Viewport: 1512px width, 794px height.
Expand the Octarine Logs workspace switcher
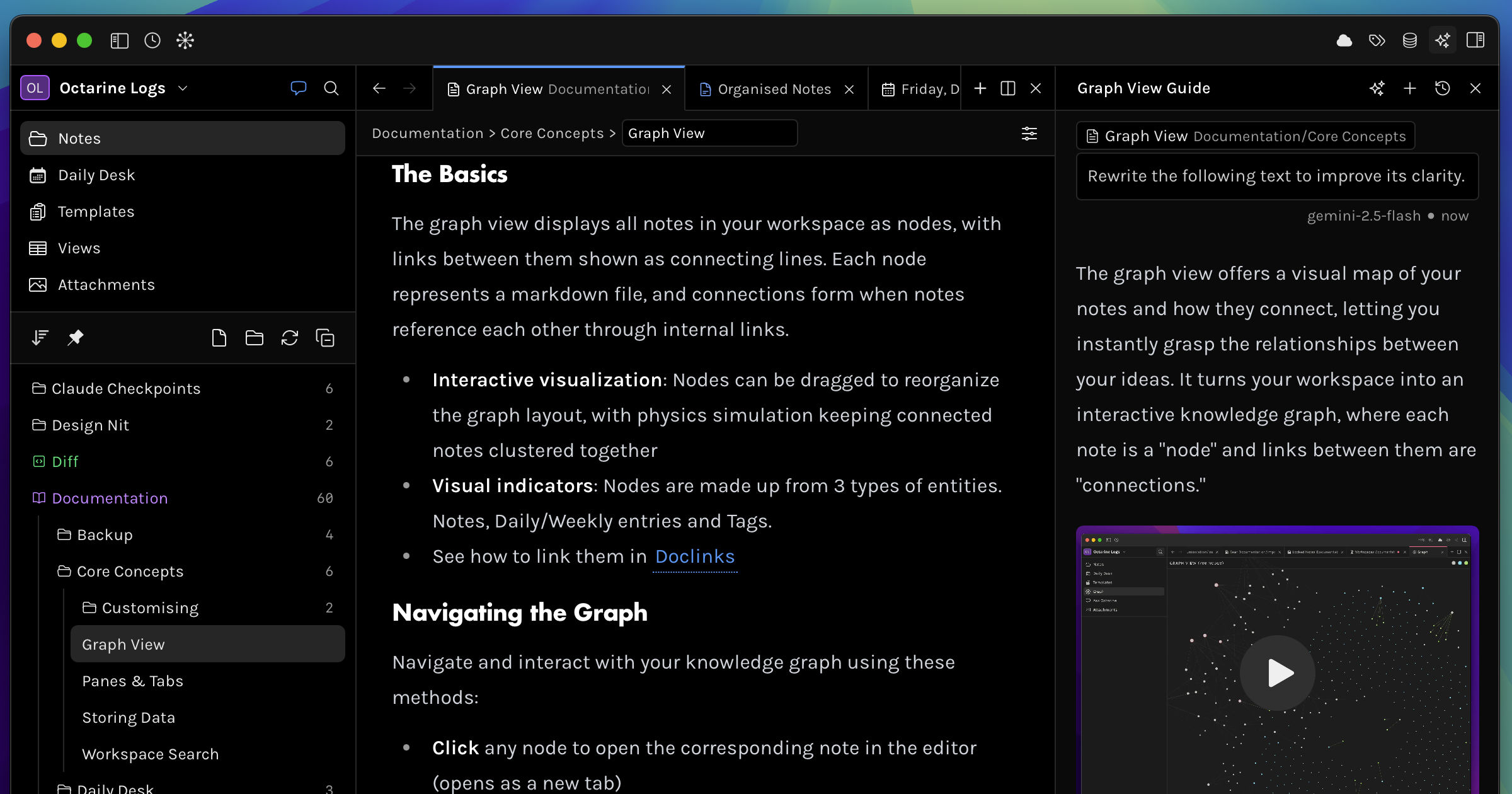(183, 88)
